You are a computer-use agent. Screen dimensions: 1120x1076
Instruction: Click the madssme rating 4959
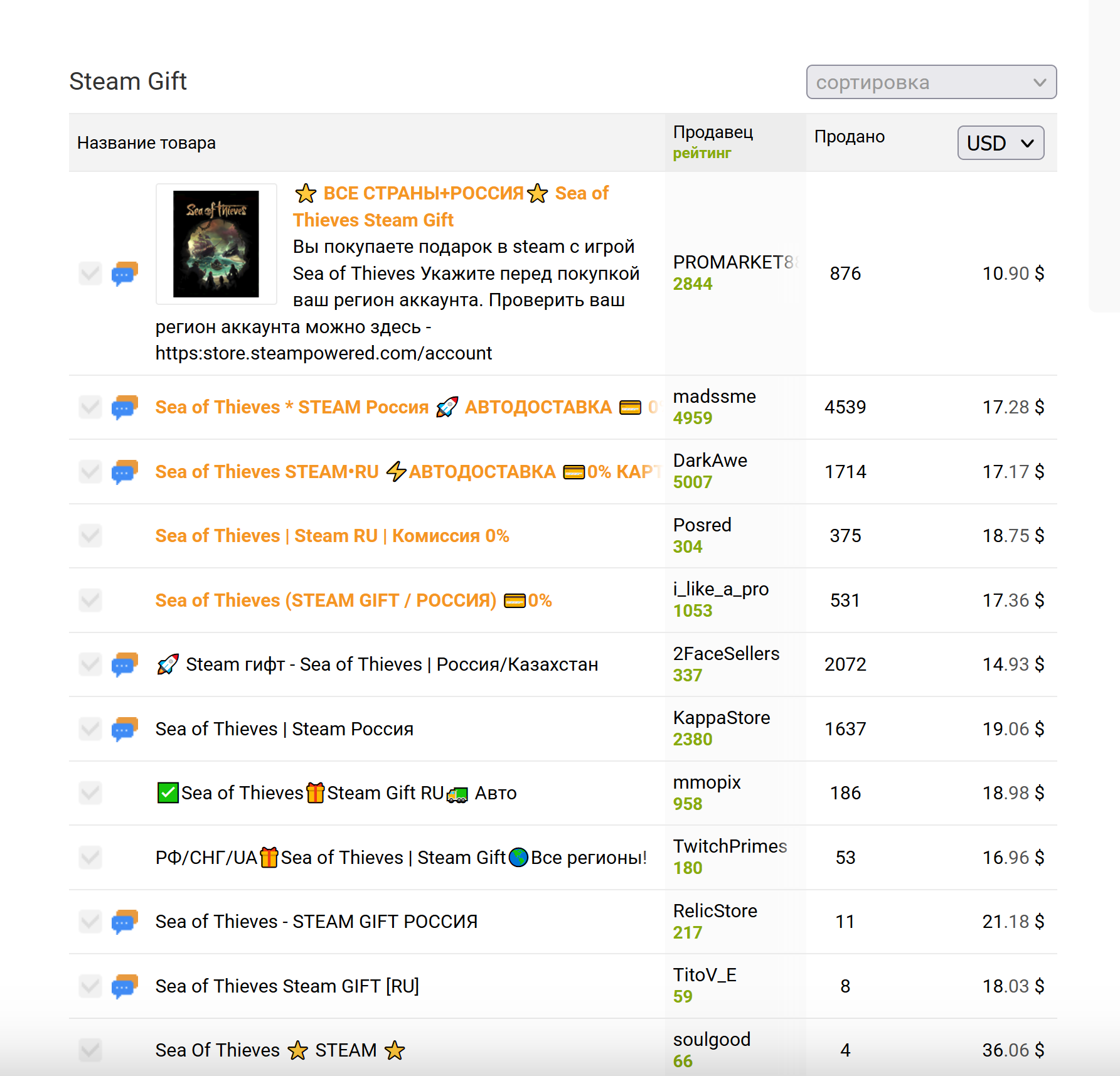coord(693,418)
